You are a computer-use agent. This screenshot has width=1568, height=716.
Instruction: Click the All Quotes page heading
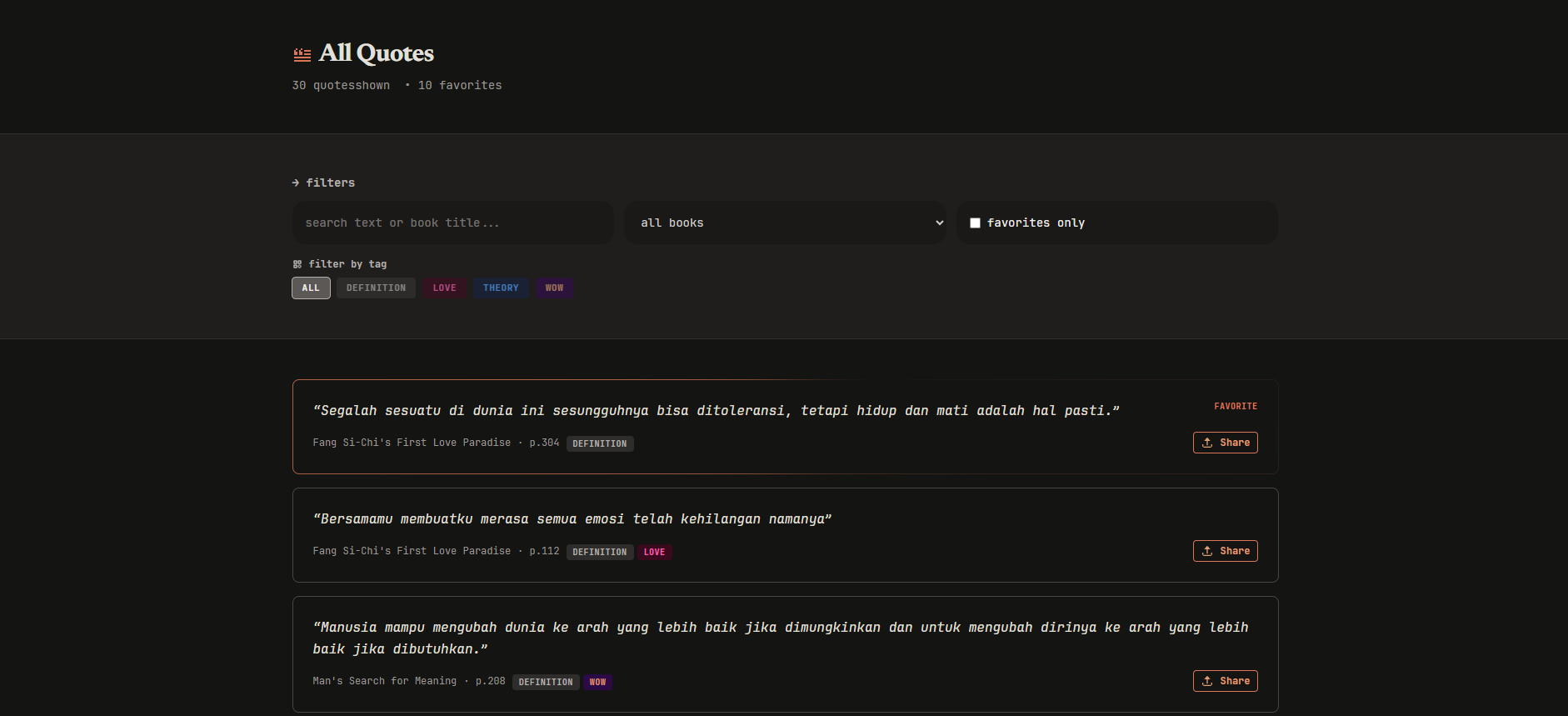point(376,53)
